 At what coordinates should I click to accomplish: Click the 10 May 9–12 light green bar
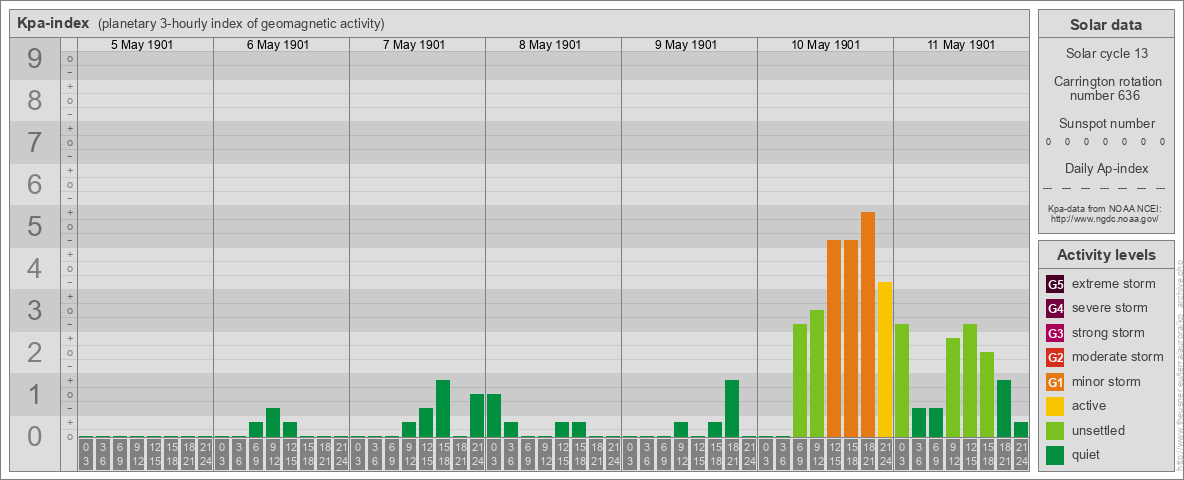click(x=817, y=374)
